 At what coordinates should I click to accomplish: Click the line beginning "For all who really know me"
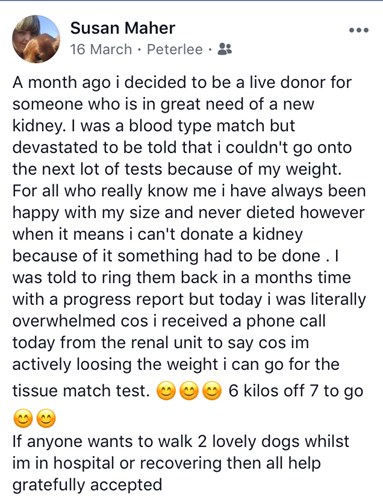189,191
